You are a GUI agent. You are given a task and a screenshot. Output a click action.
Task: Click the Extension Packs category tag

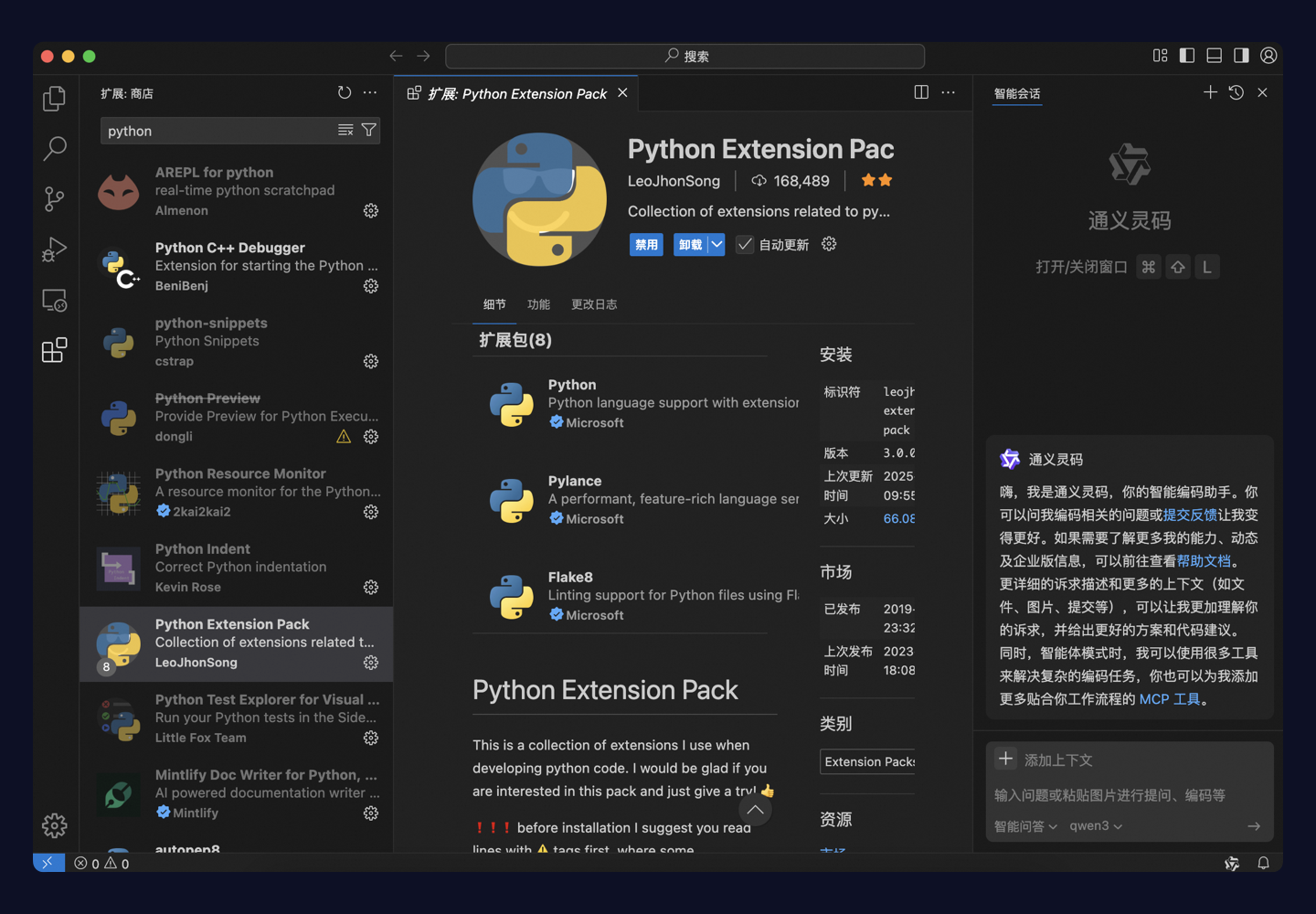(868, 761)
